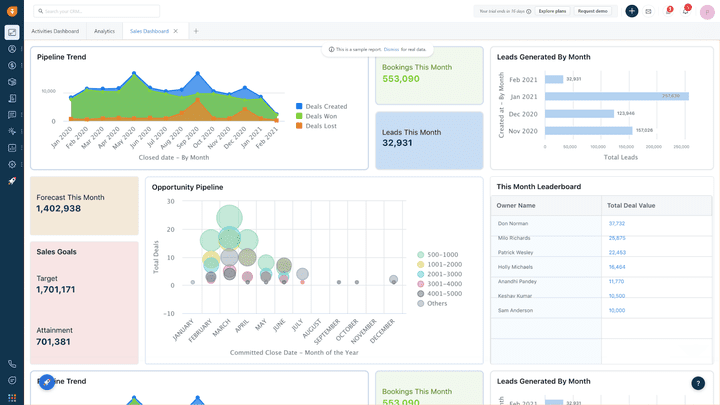Click the blue plus quick-add button
Viewport: 720px width, 405px height.
(632, 11)
